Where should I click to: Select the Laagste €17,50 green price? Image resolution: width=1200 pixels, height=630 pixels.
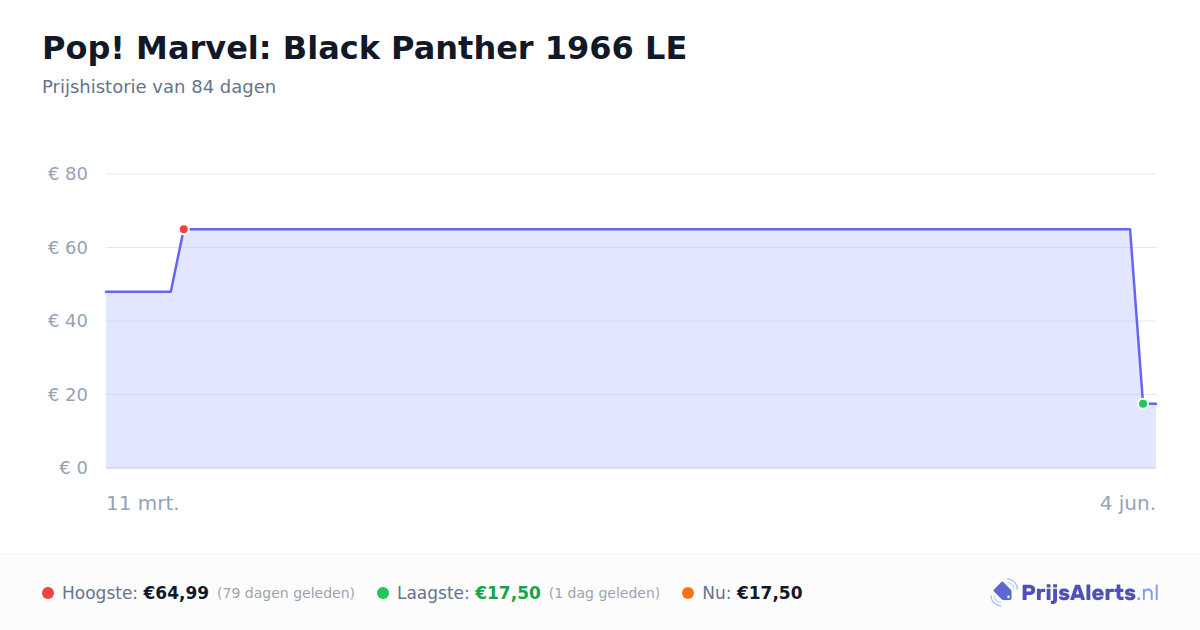[508, 593]
